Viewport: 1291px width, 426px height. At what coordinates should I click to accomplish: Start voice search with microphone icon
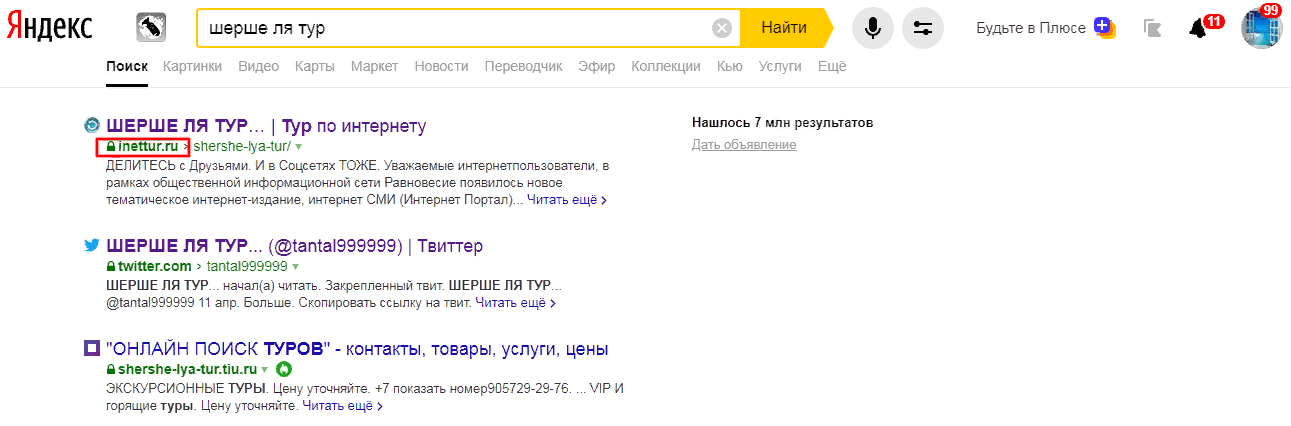pyautogui.click(x=873, y=28)
